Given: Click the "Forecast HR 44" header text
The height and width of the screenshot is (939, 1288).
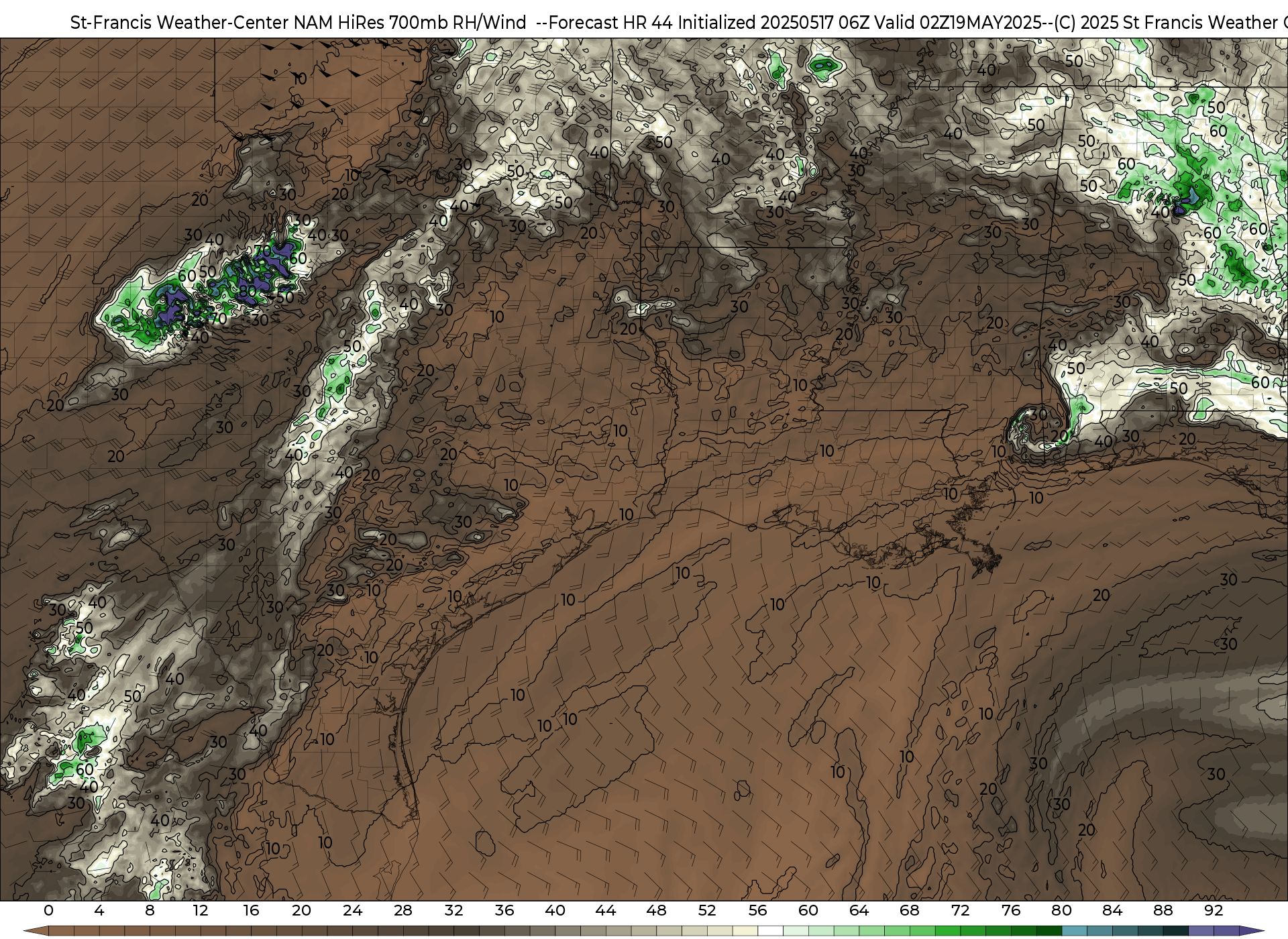Looking at the screenshot, I should 611,23.
